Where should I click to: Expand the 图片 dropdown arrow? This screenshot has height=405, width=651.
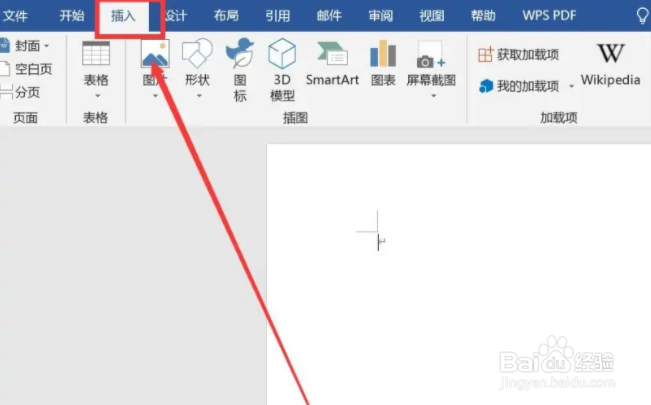155,96
